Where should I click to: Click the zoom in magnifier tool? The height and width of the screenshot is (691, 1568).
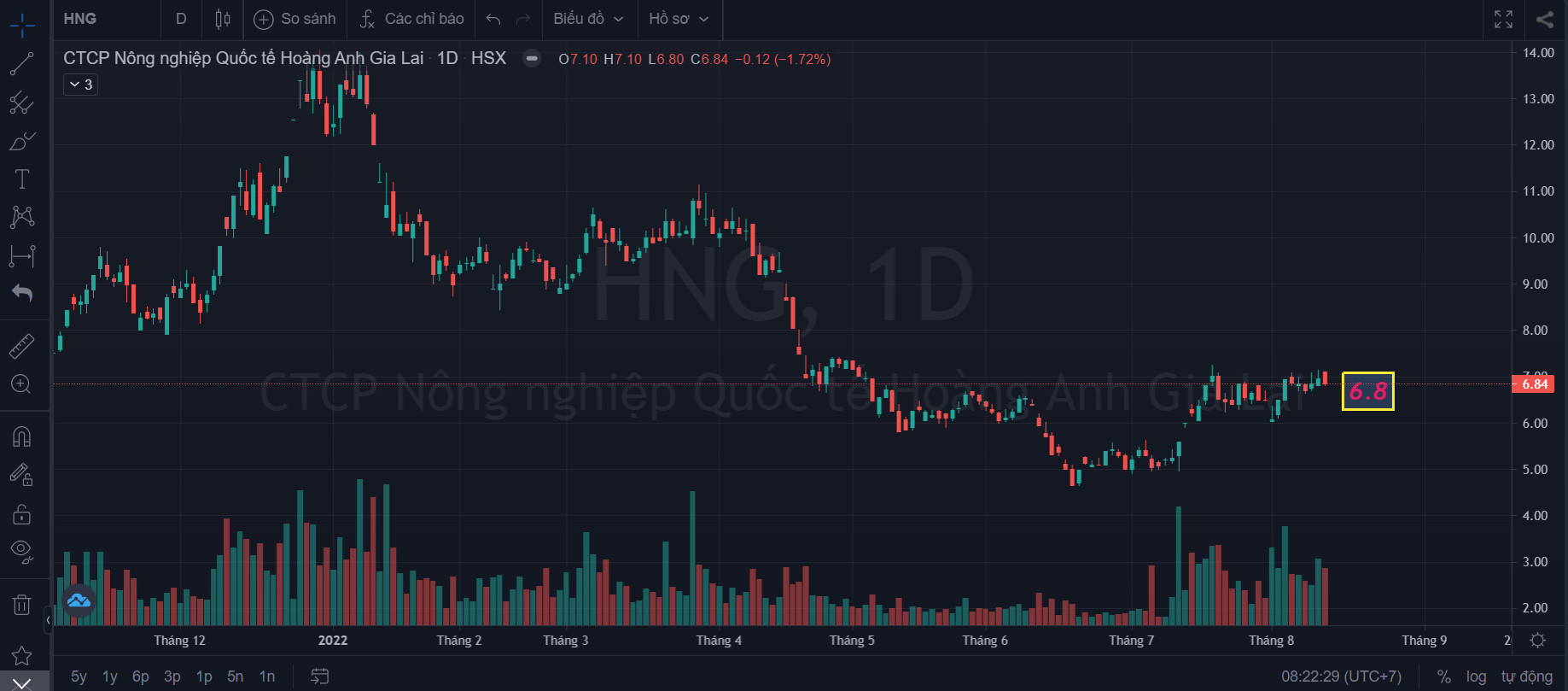pos(21,384)
